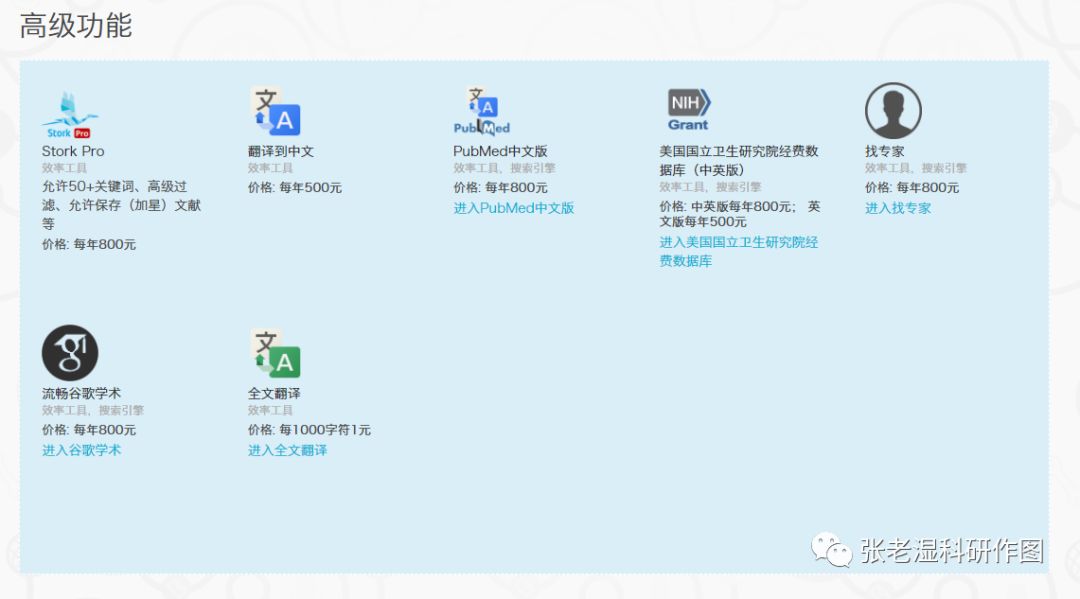Click price text under 流畅谷歌学术
This screenshot has width=1080, height=599.
click(89, 430)
